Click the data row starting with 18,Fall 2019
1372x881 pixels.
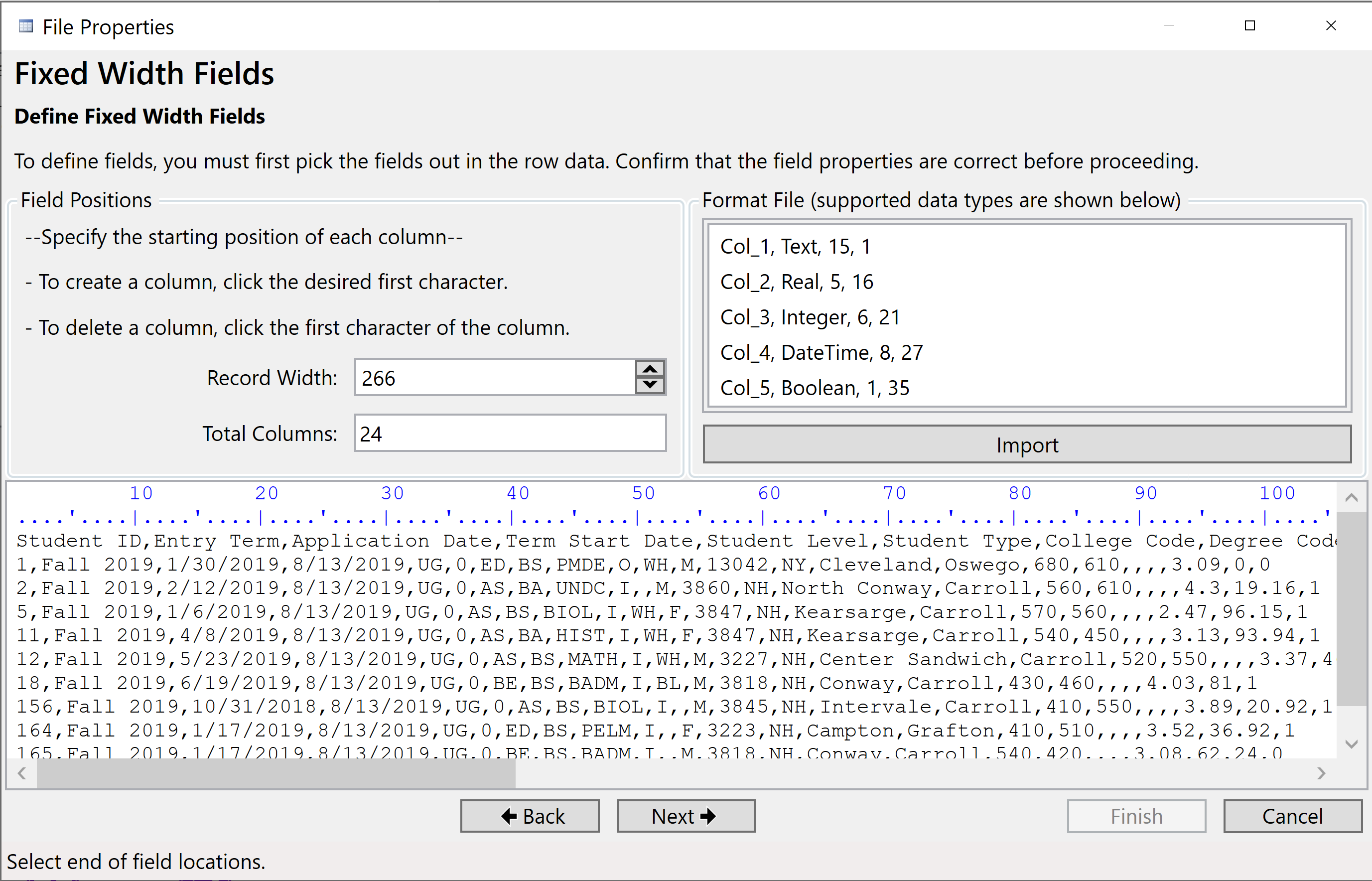point(637,683)
